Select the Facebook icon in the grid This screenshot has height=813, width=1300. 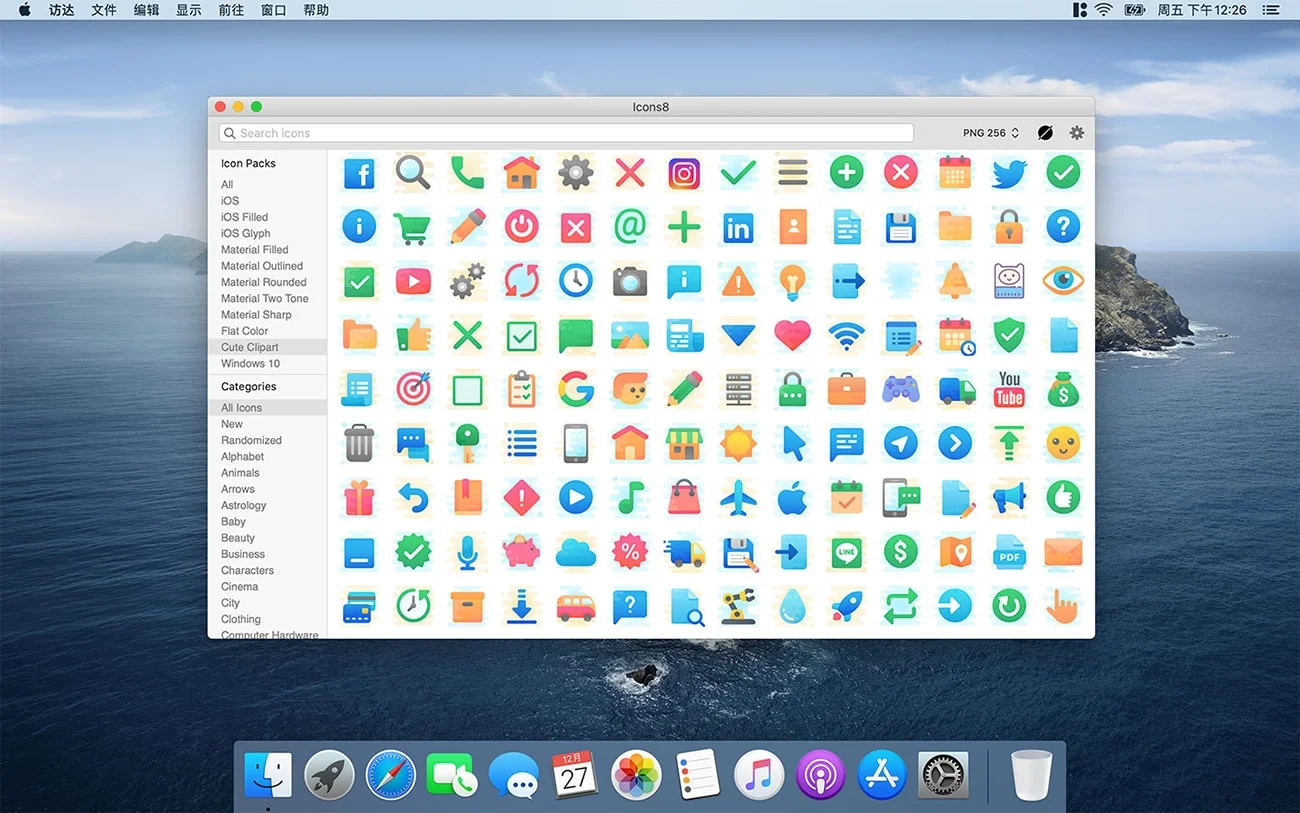pos(359,172)
